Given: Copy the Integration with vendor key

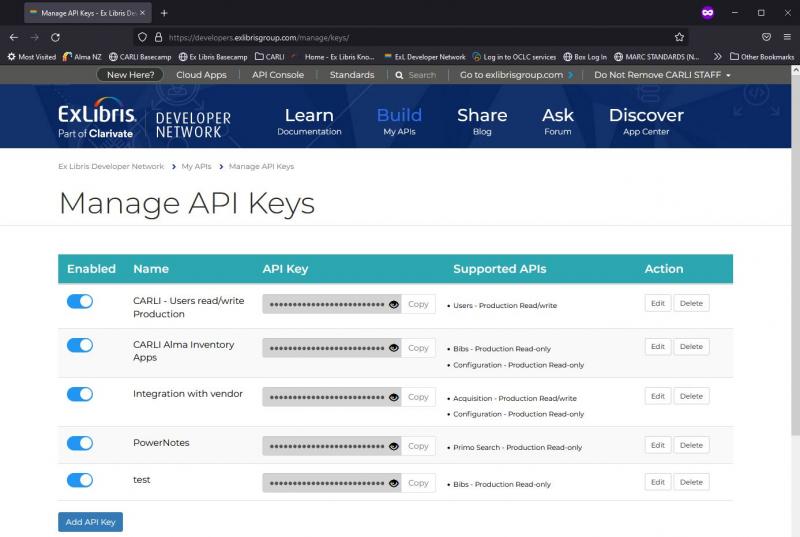Looking at the screenshot, I should 418,397.
